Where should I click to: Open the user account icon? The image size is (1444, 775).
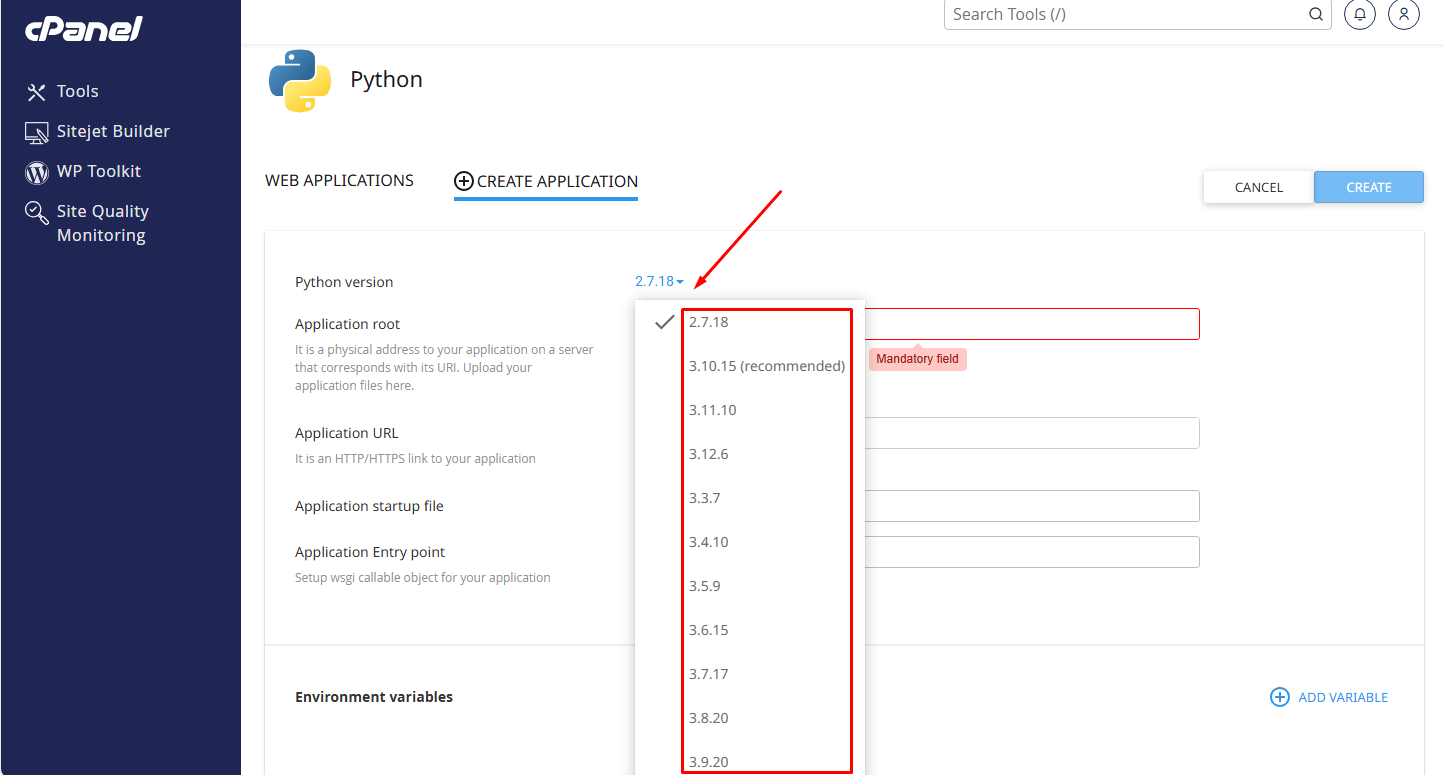[x=1404, y=14]
